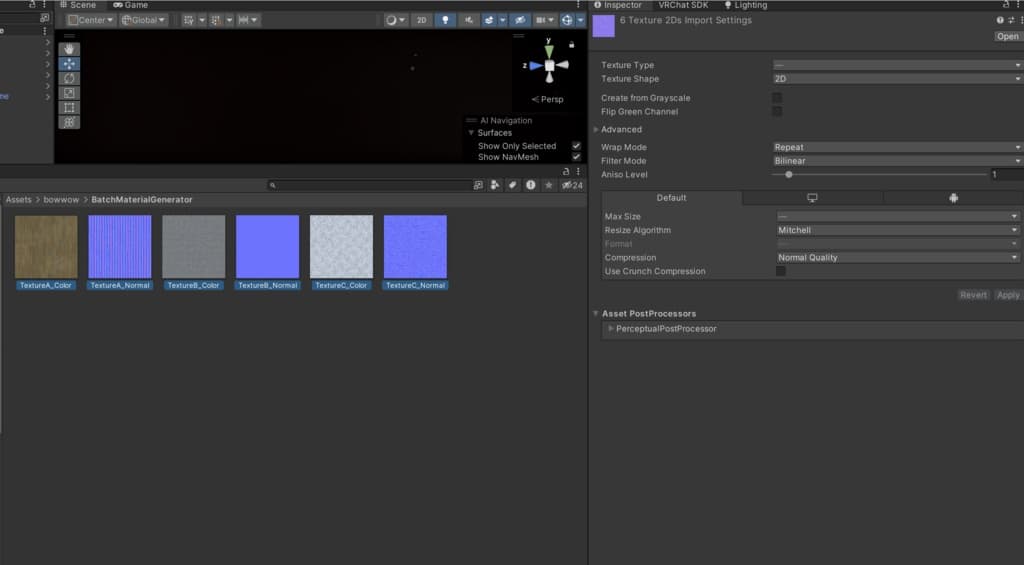This screenshot has height=565, width=1024.
Task: Enable the Create from Grayscale checkbox
Action: pyautogui.click(x=777, y=98)
